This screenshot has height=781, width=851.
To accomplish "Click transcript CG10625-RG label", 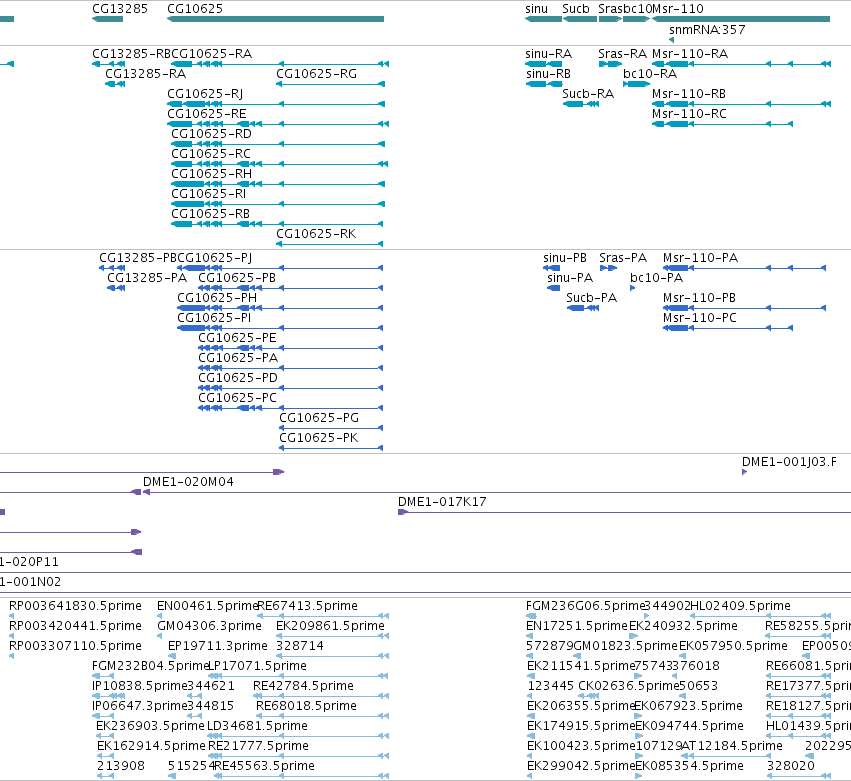I will pyautogui.click(x=316, y=74).
